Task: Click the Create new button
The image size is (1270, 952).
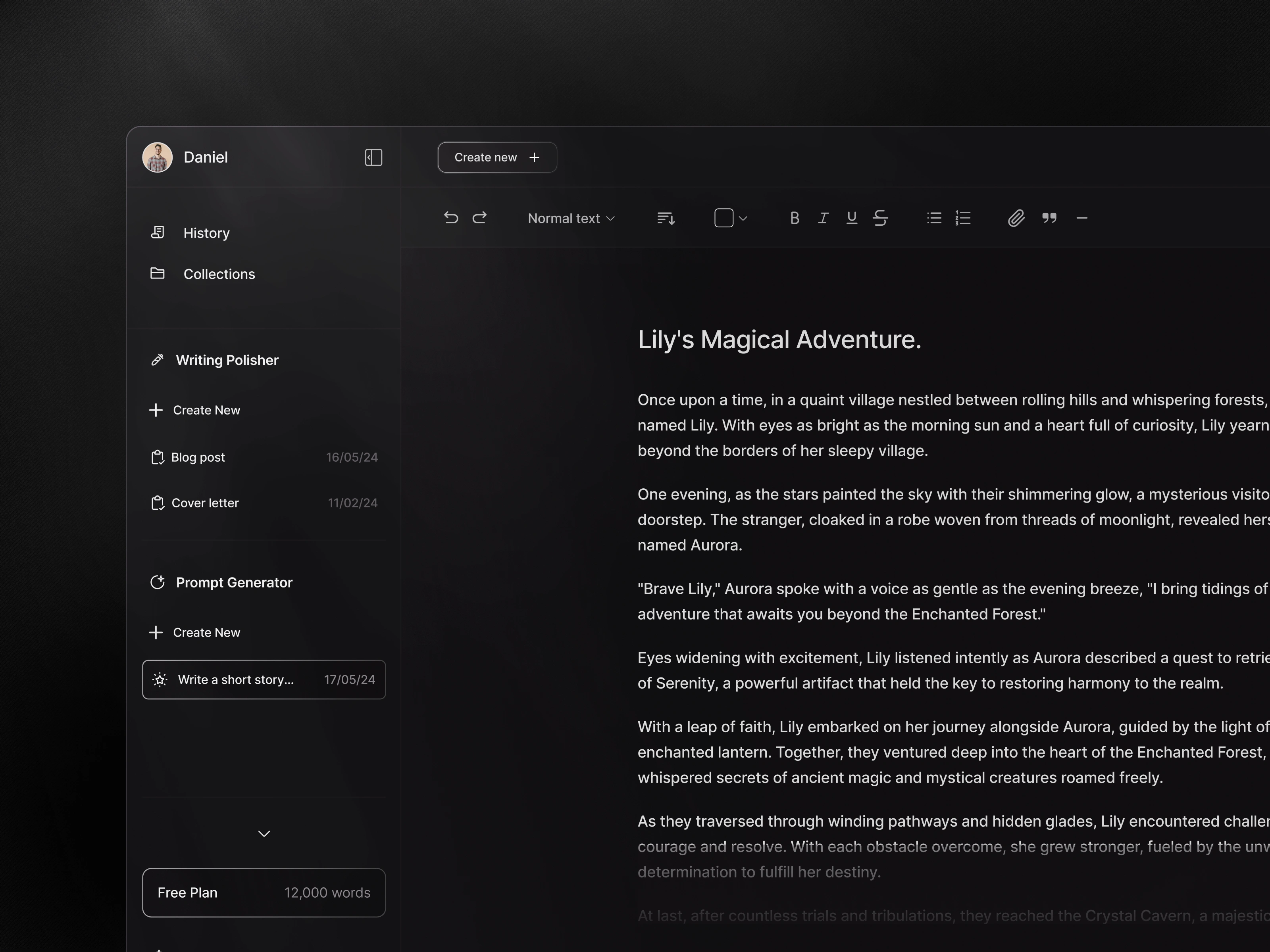Action: click(x=497, y=157)
